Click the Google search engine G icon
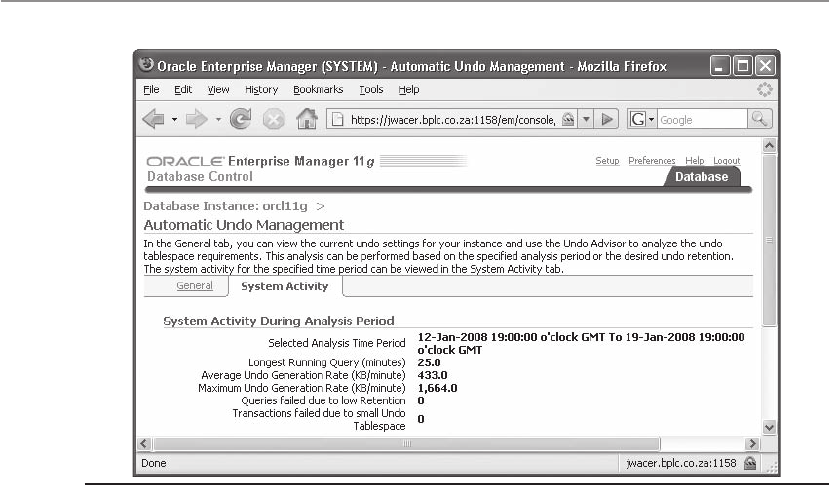This screenshot has height=485, width=829. [x=638, y=120]
